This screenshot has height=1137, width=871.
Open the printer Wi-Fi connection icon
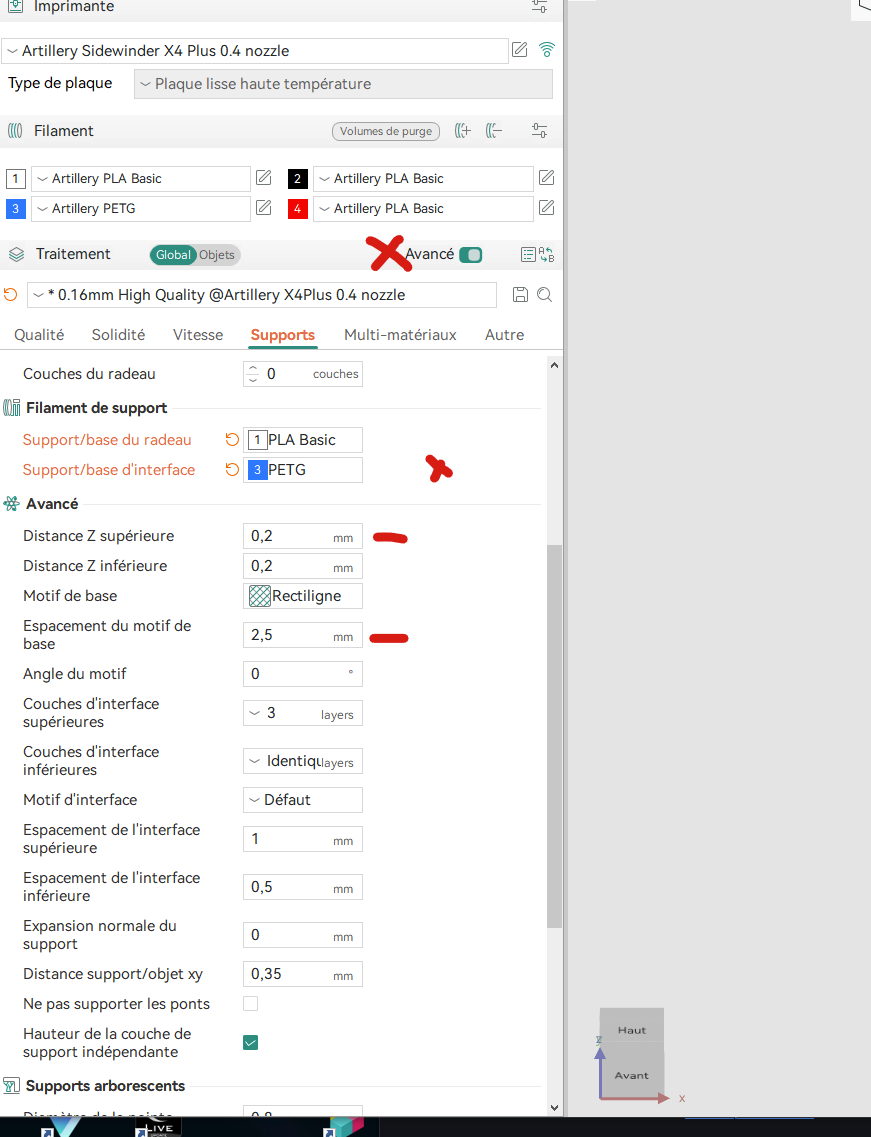point(547,49)
